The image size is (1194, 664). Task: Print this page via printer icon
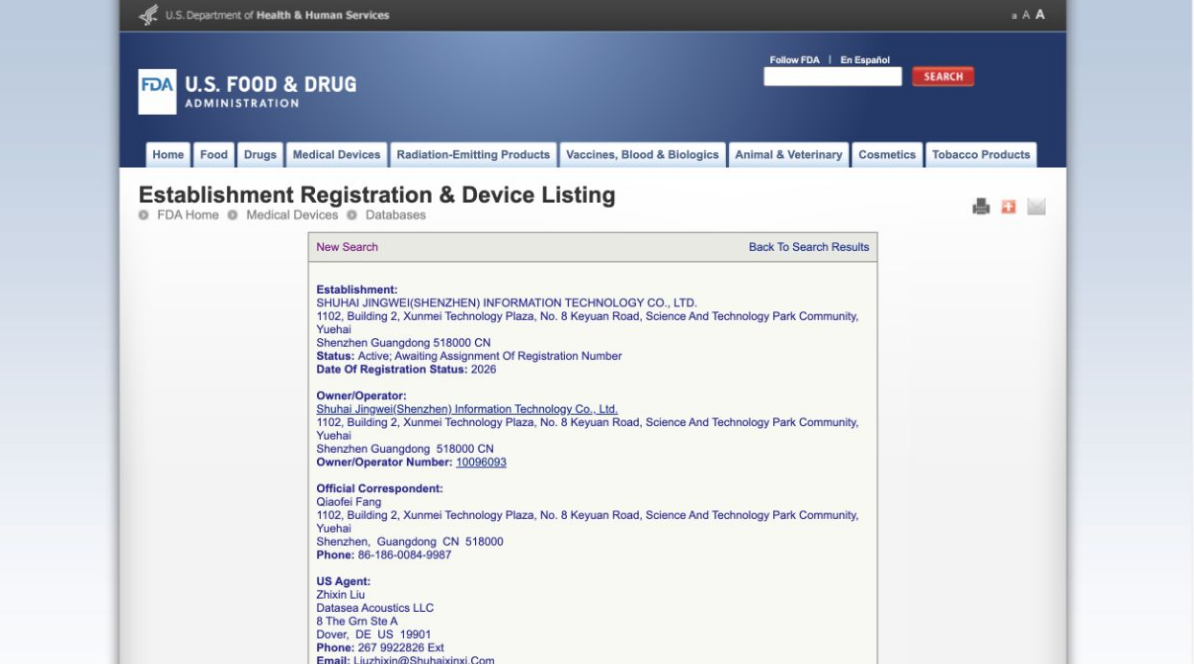pyautogui.click(x=981, y=206)
